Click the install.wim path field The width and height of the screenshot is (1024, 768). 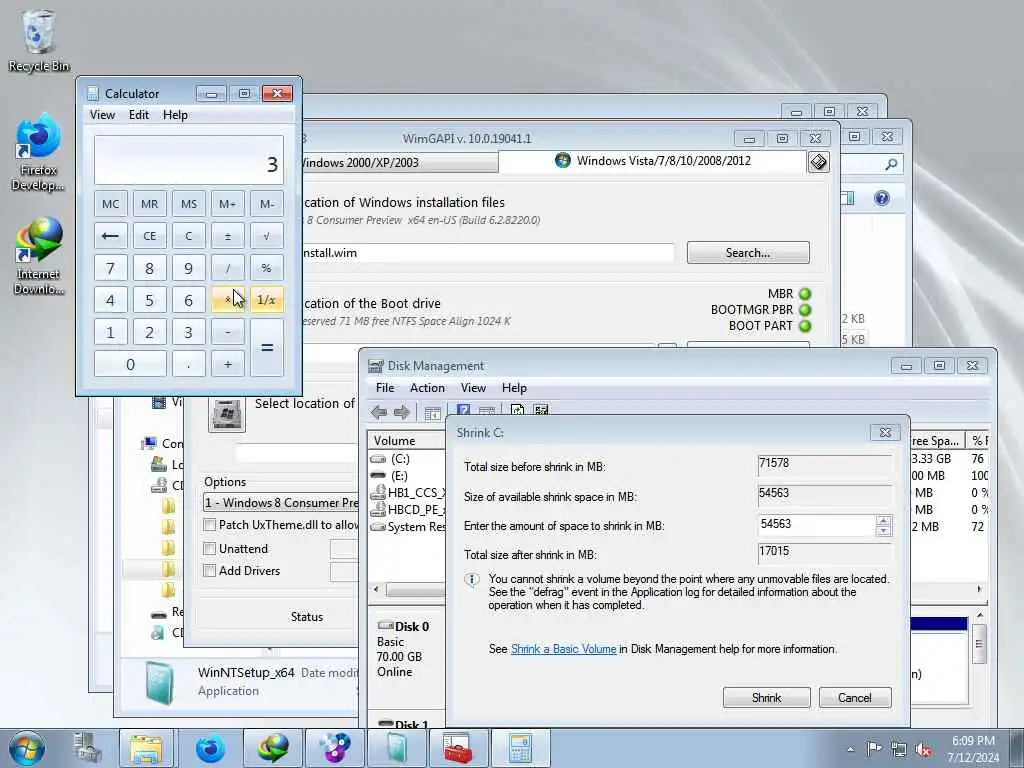point(487,253)
